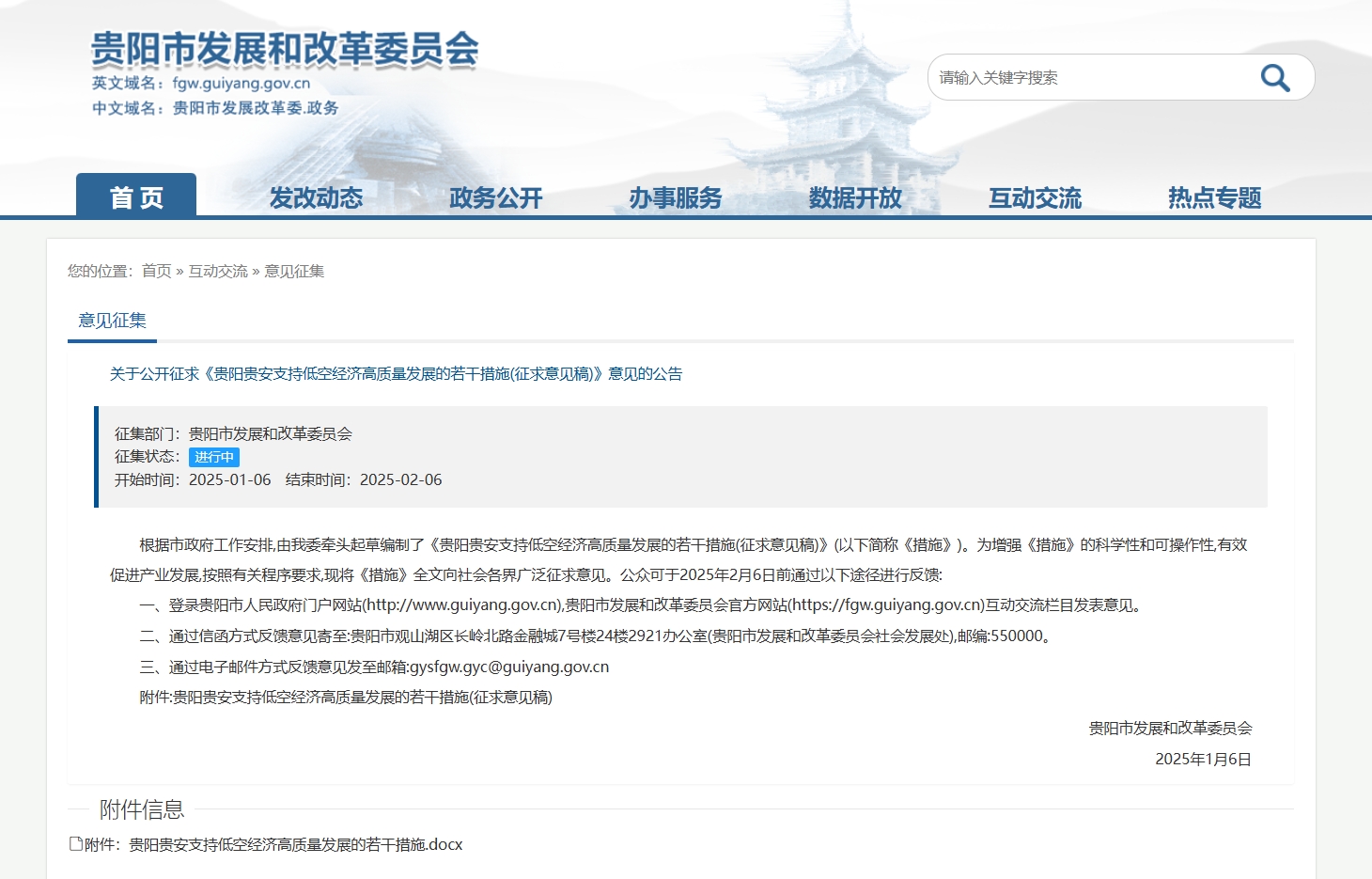This screenshot has height=879, width=1372.
Task: Open the 首页 navigation tab
Action: [x=136, y=197]
